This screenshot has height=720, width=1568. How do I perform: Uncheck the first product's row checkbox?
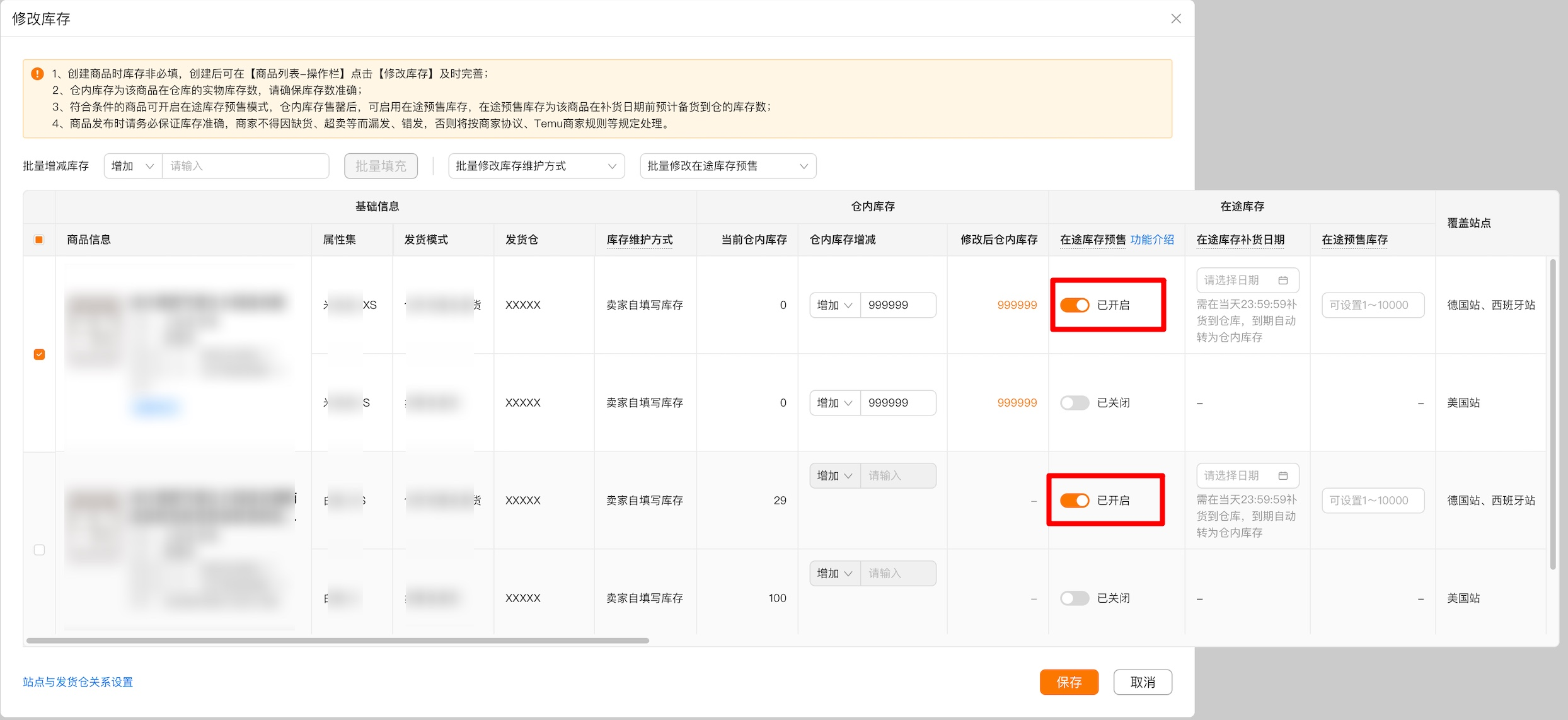[40, 354]
